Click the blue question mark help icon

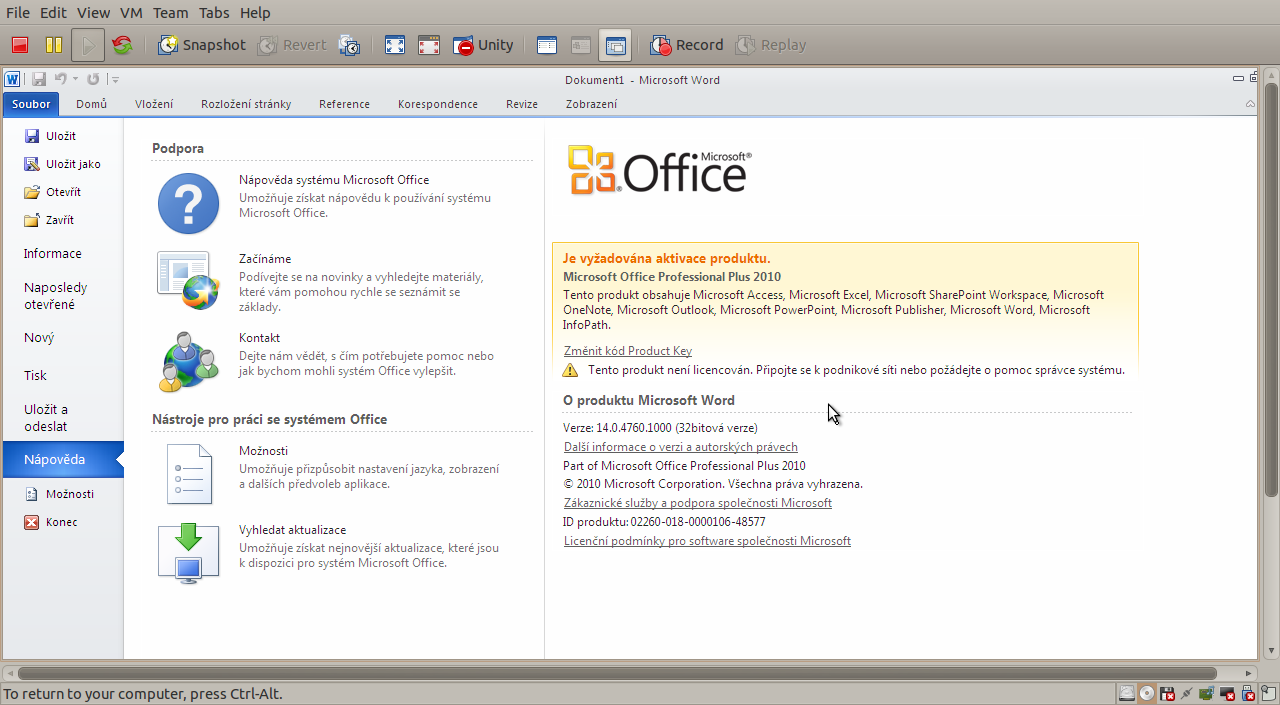pos(188,203)
